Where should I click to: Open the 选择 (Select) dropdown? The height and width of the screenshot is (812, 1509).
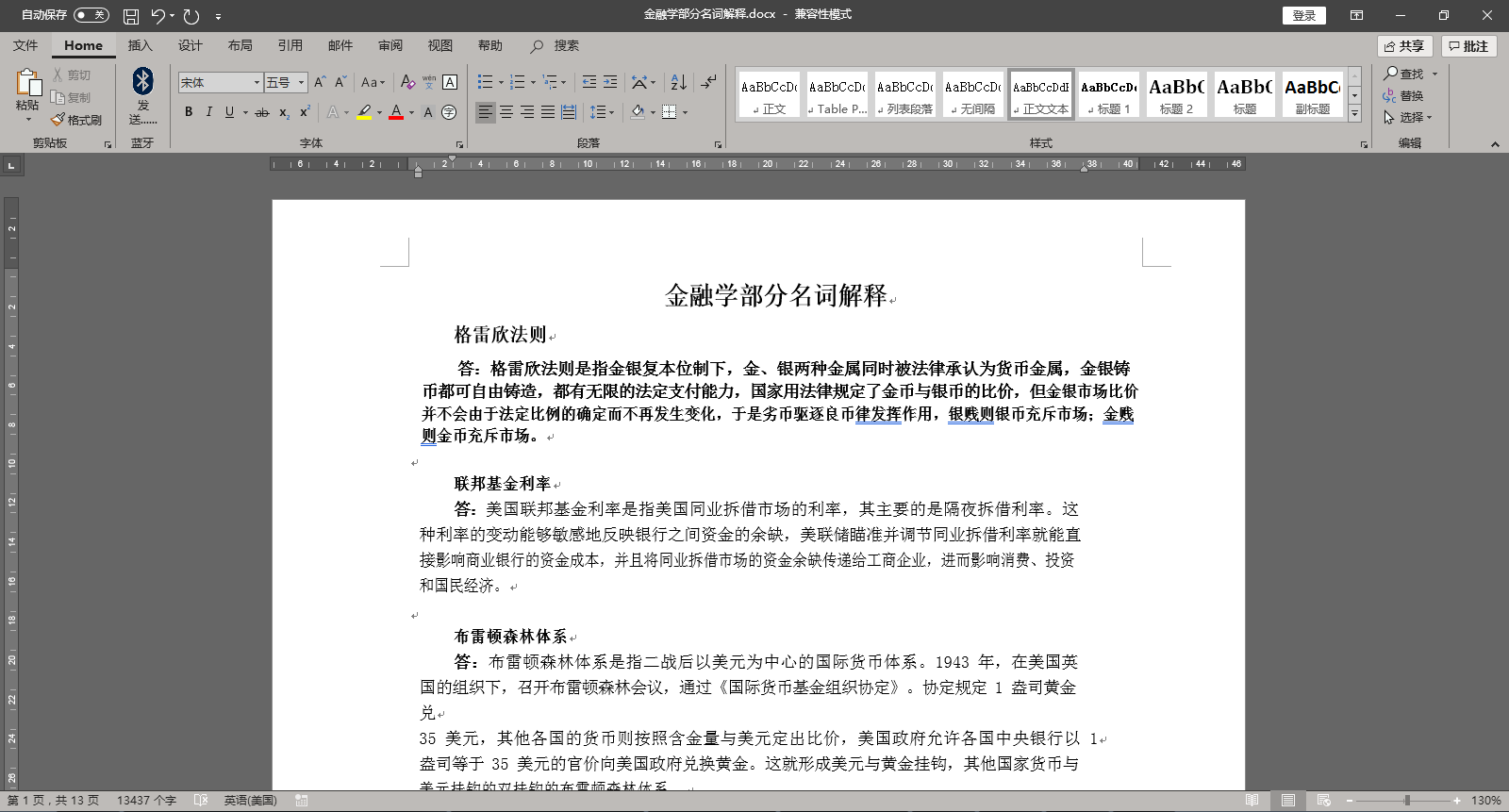pos(1408,118)
